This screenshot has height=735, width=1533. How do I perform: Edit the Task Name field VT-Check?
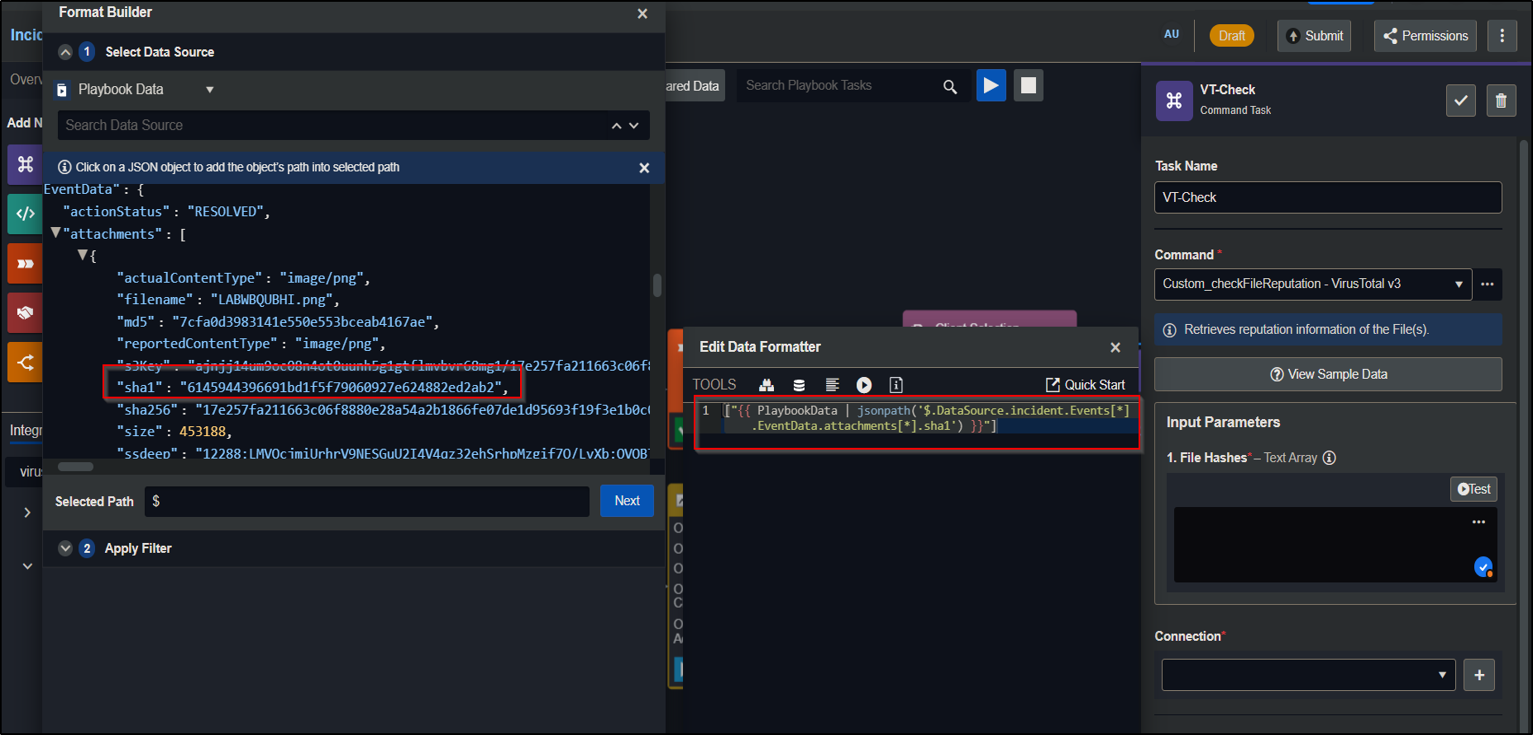[x=1328, y=197]
